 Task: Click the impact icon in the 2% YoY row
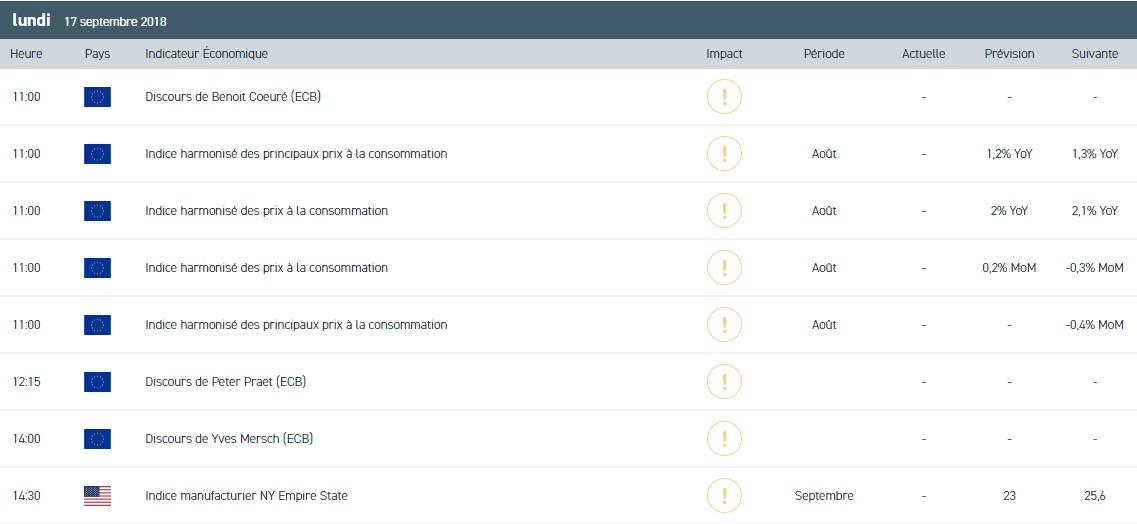(723, 211)
